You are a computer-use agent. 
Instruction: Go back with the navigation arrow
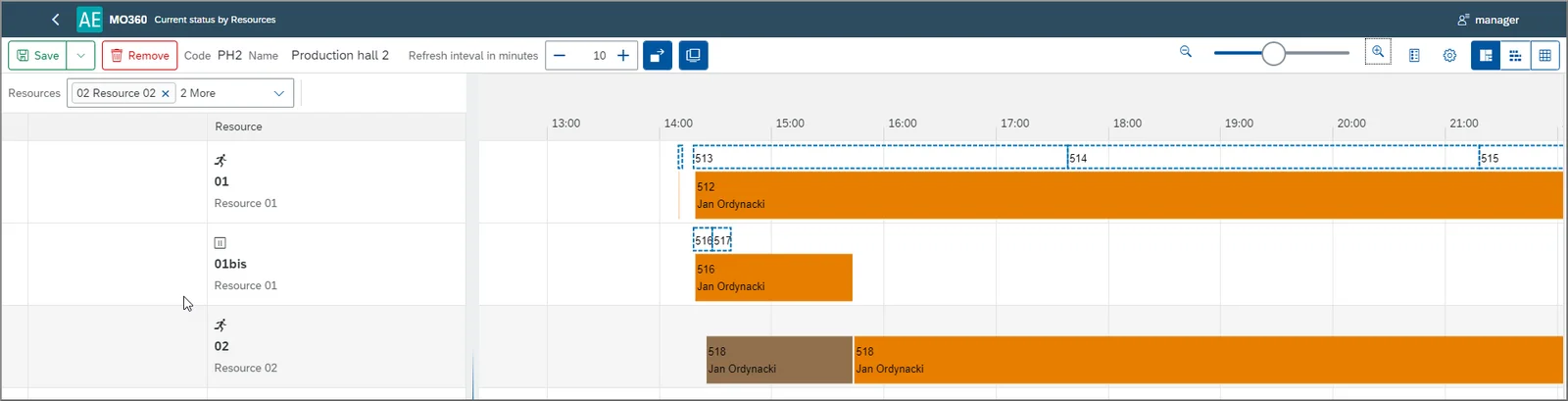click(x=55, y=19)
